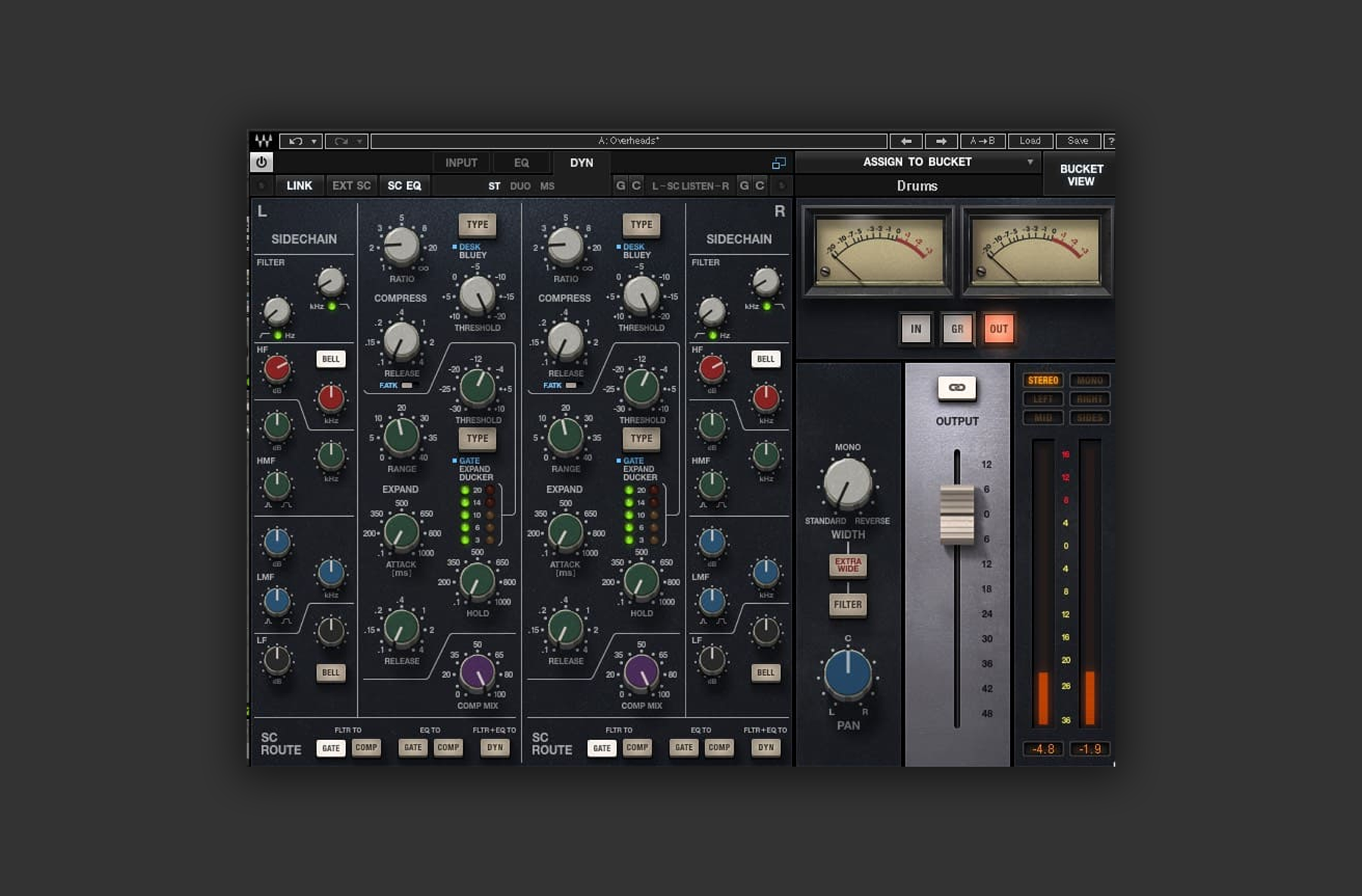Select SIDES meter mode
Image resolution: width=1362 pixels, height=896 pixels.
point(1090,418)
